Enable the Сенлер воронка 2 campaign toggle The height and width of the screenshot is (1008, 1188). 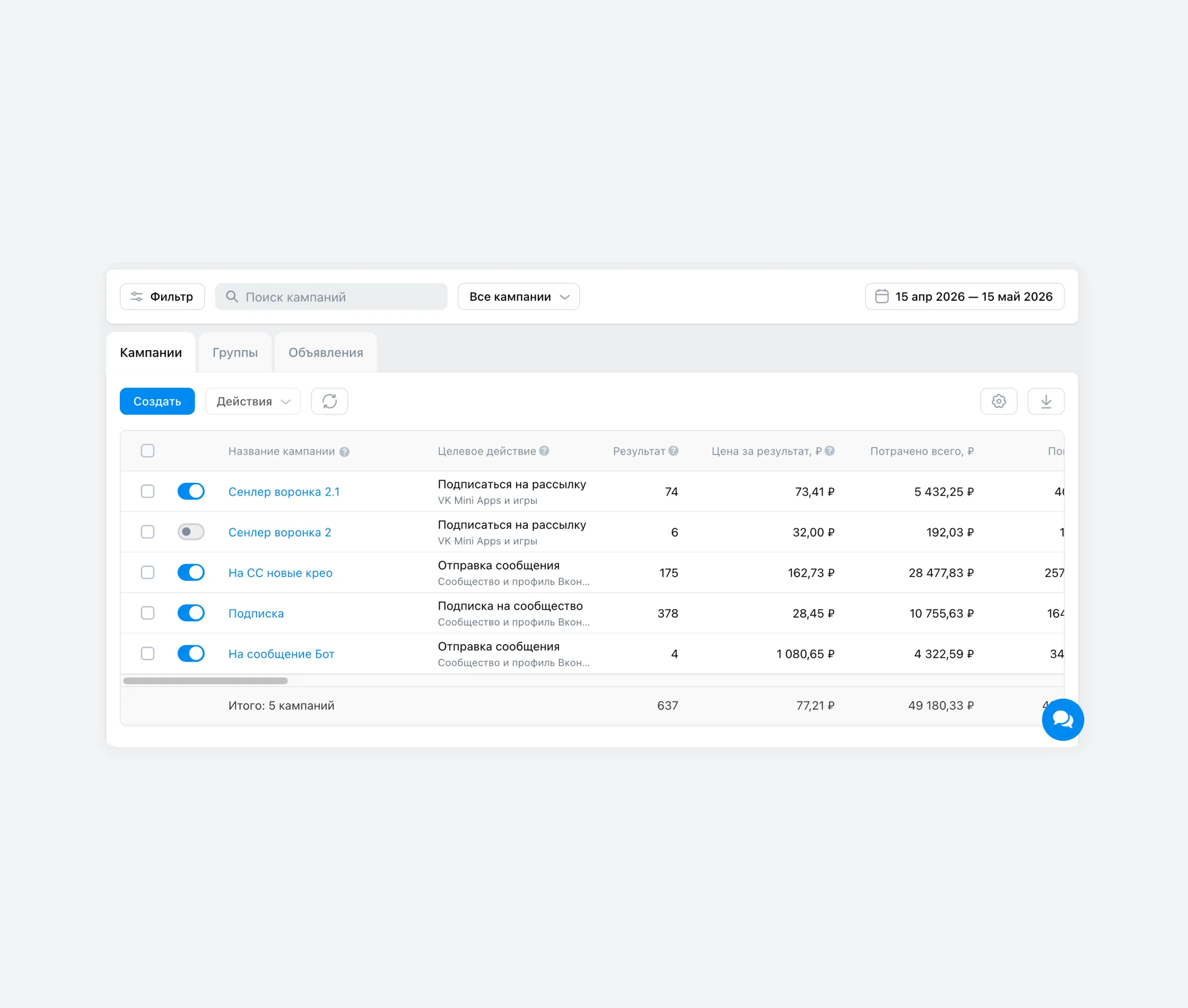pyautogui.click(x=191, y=532)
